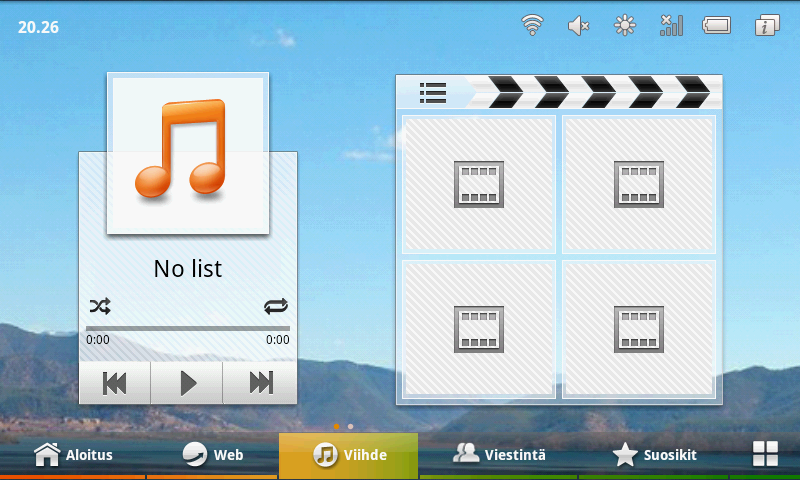Tap the muted volume icon
This screenshot has height=480, width=800.
(579, 26)
